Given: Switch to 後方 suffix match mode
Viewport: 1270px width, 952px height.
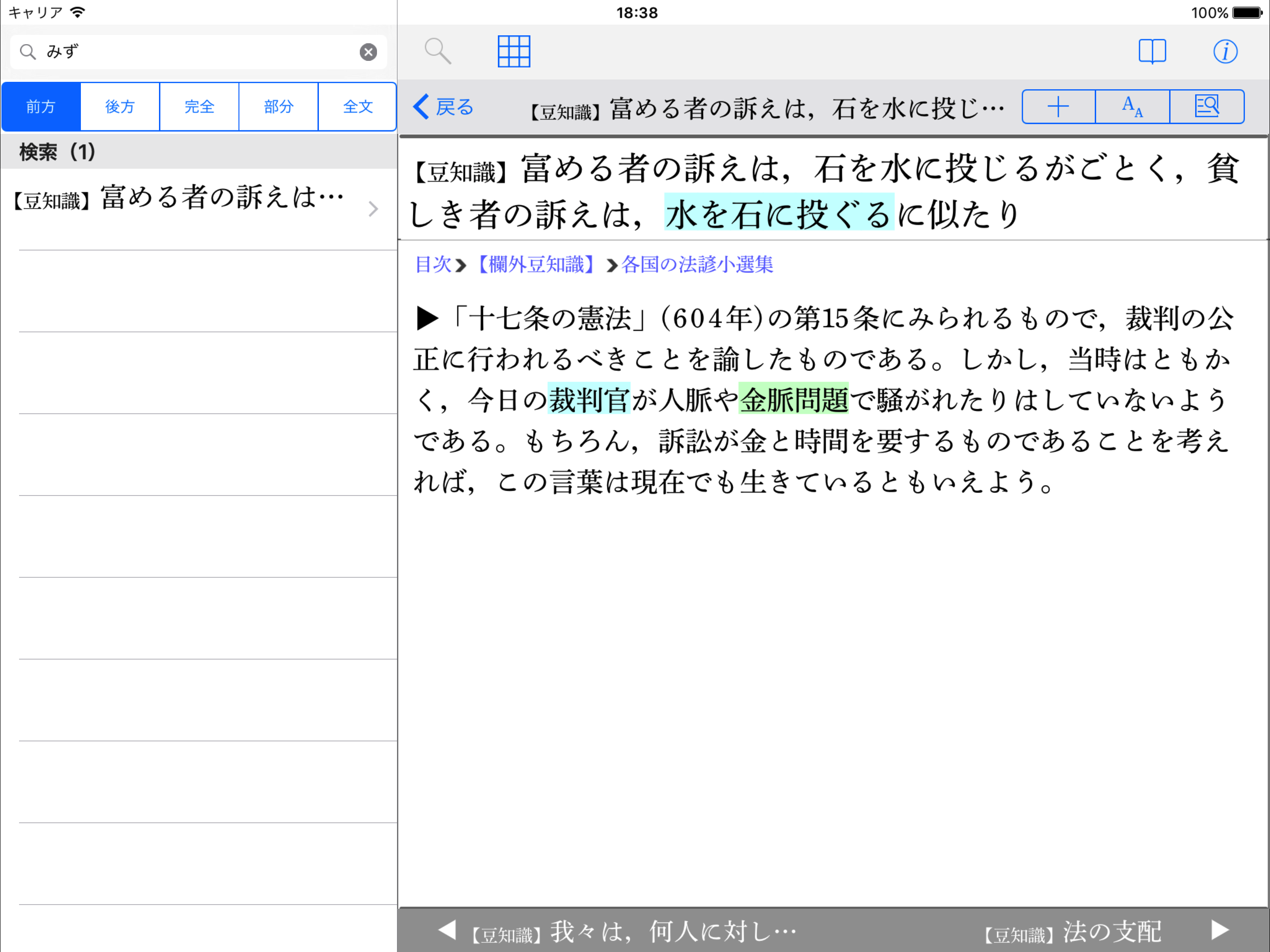Looking at the screenshot, I should 120,107.
